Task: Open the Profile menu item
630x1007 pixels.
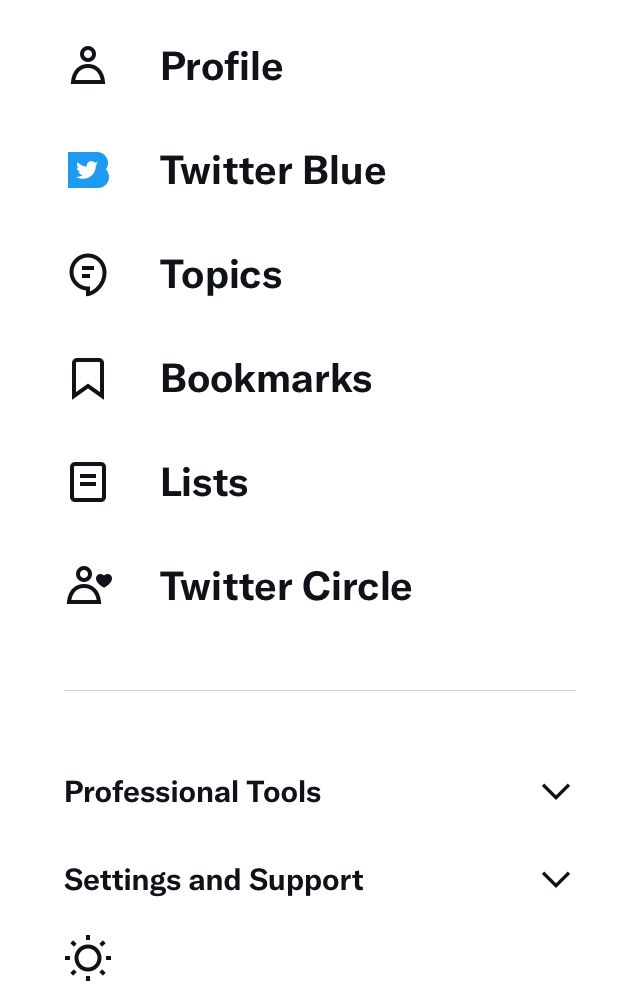Action: [222, 66]
